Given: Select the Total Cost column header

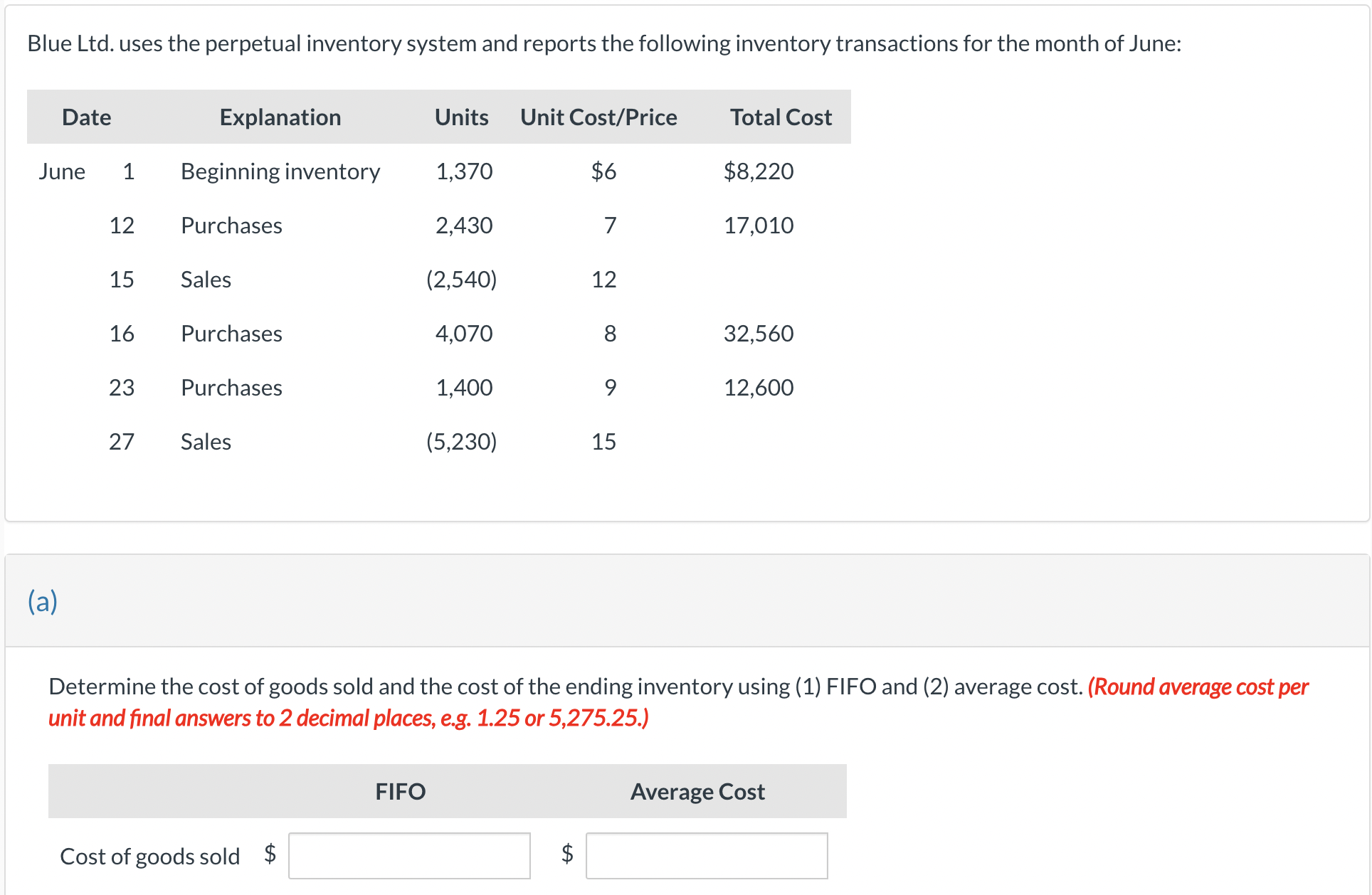Looking at the screenshot, I should tap(780, 117).
